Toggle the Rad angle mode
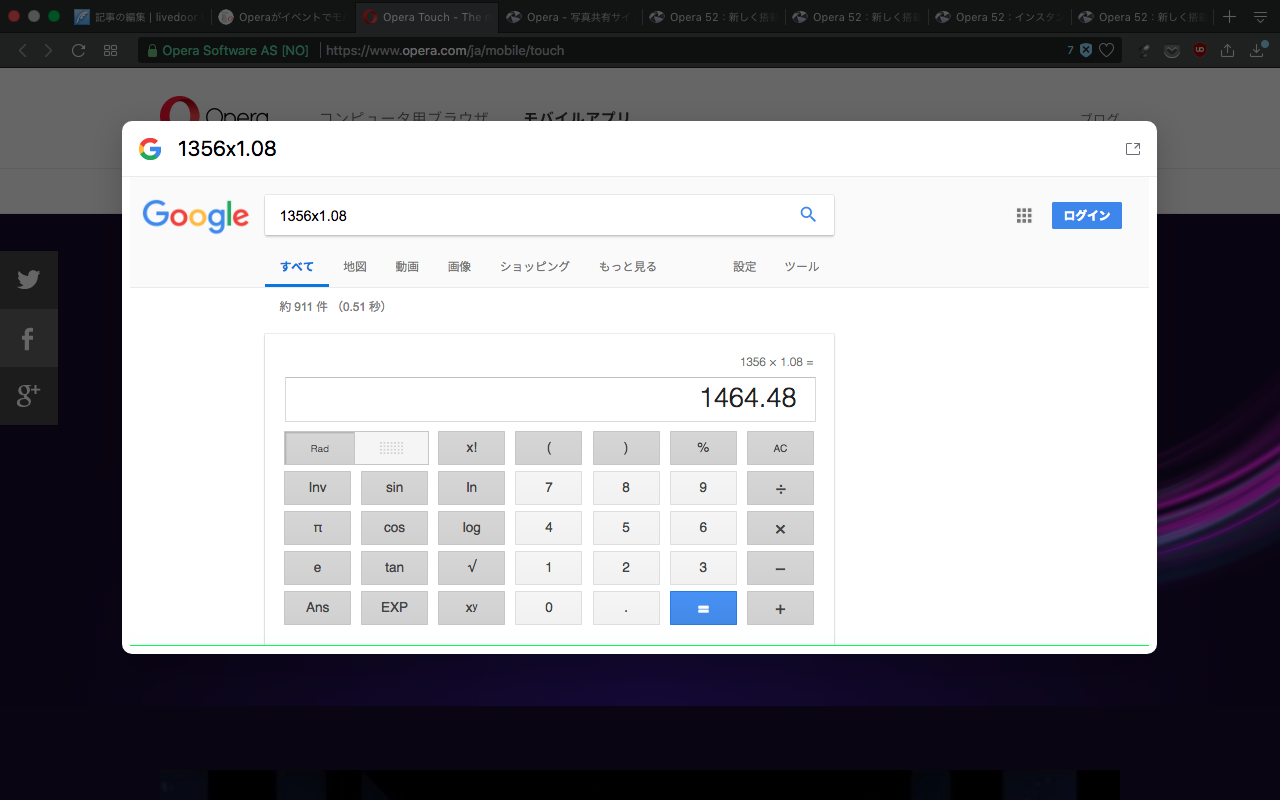1280x800 pixels. click(x=320, y=448)
